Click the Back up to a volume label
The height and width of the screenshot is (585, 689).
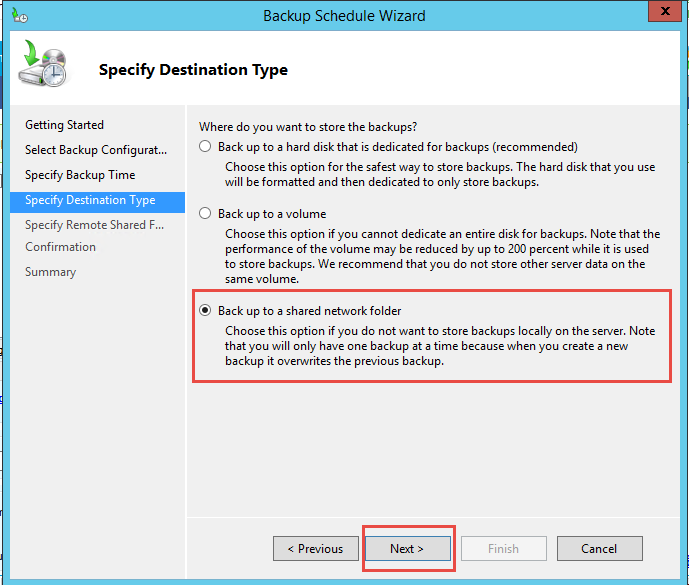pyautogui.click(x=272, y=214)
